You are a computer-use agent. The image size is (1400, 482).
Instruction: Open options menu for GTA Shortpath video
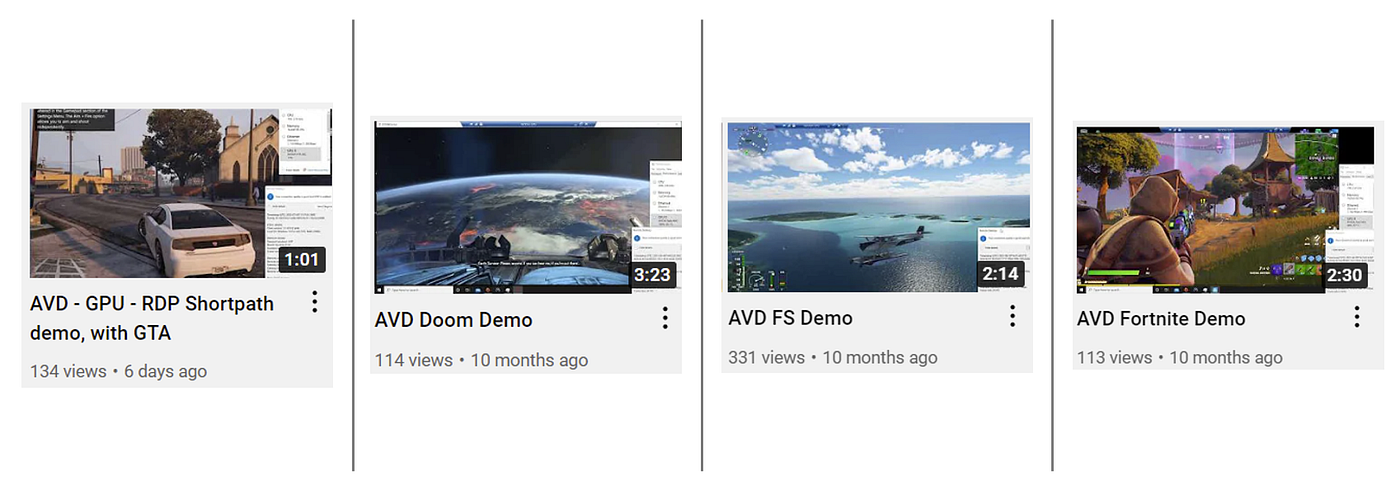tap(314, 301)
